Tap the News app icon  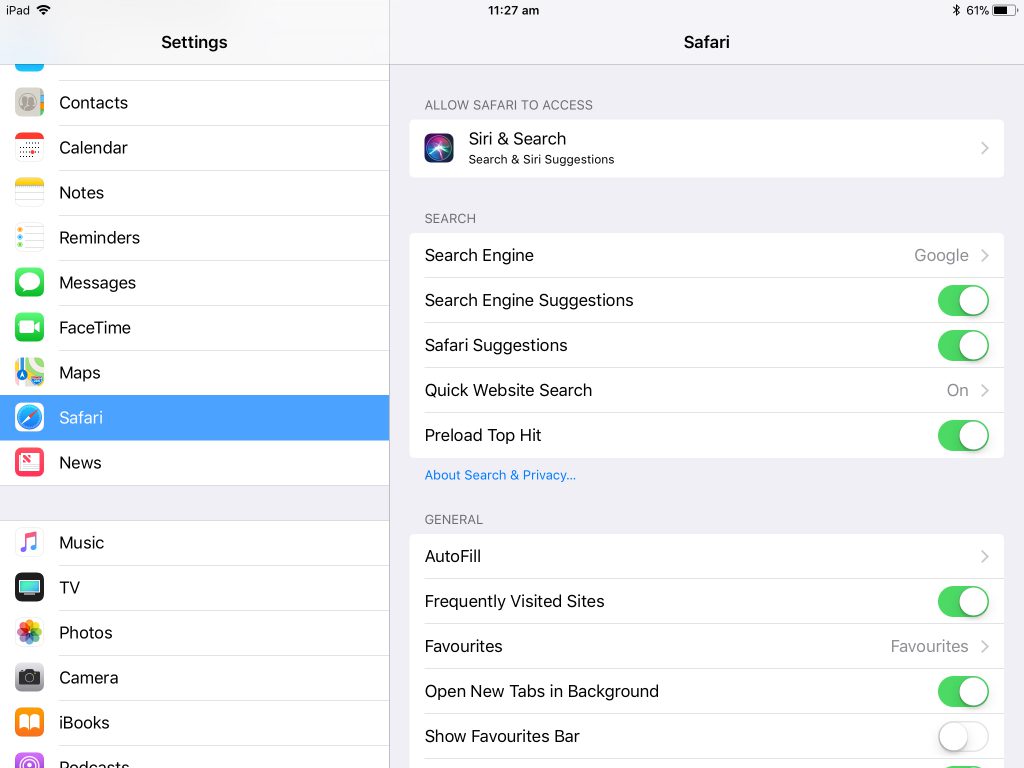(x=29, y=463)
